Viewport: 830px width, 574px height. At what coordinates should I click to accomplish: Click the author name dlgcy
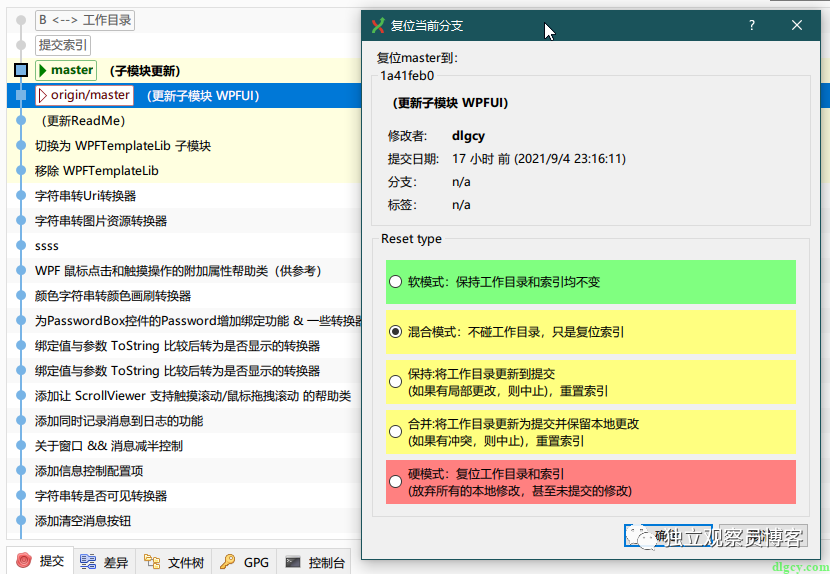[468, 136]
